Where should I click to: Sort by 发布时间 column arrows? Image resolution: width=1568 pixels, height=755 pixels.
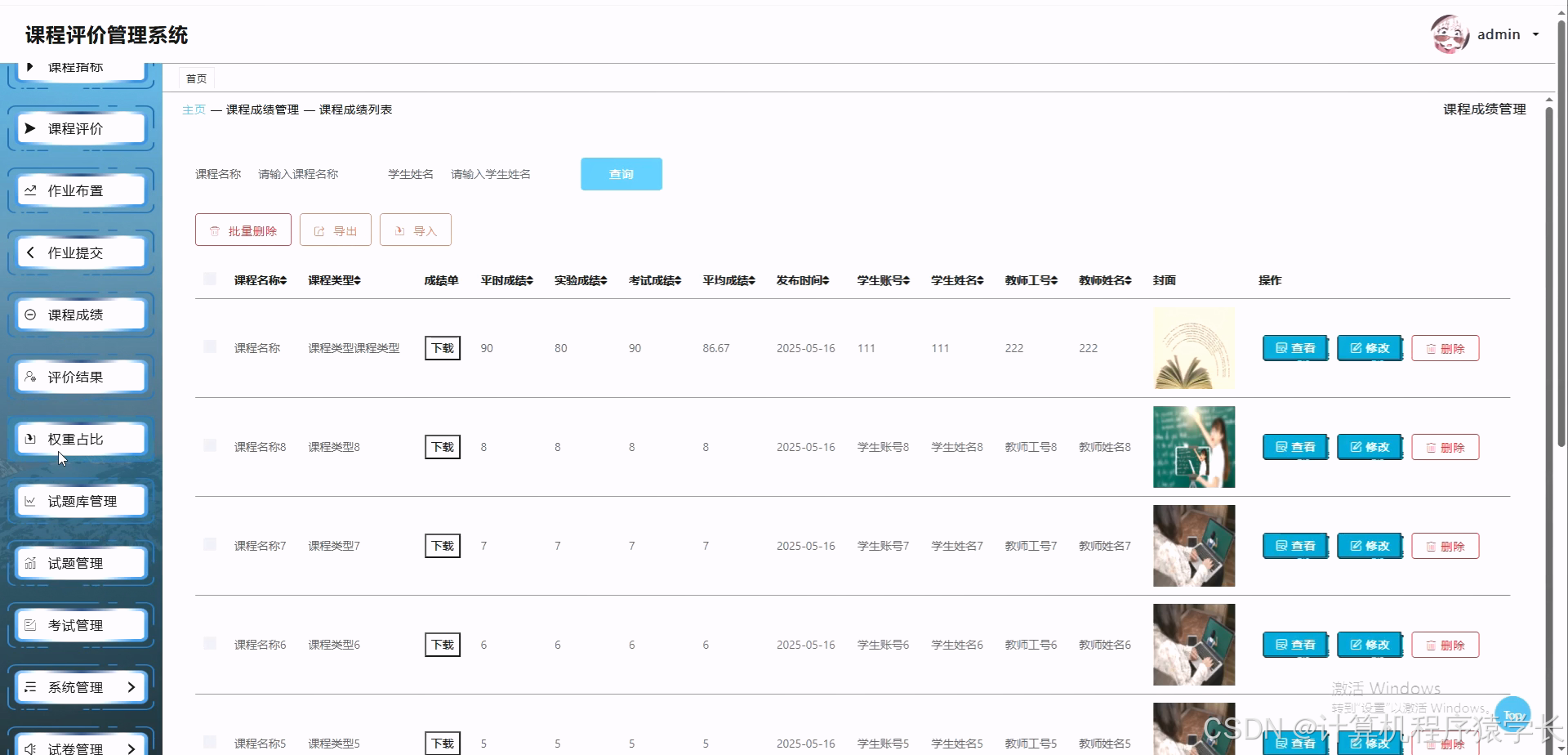click(826, 280)
